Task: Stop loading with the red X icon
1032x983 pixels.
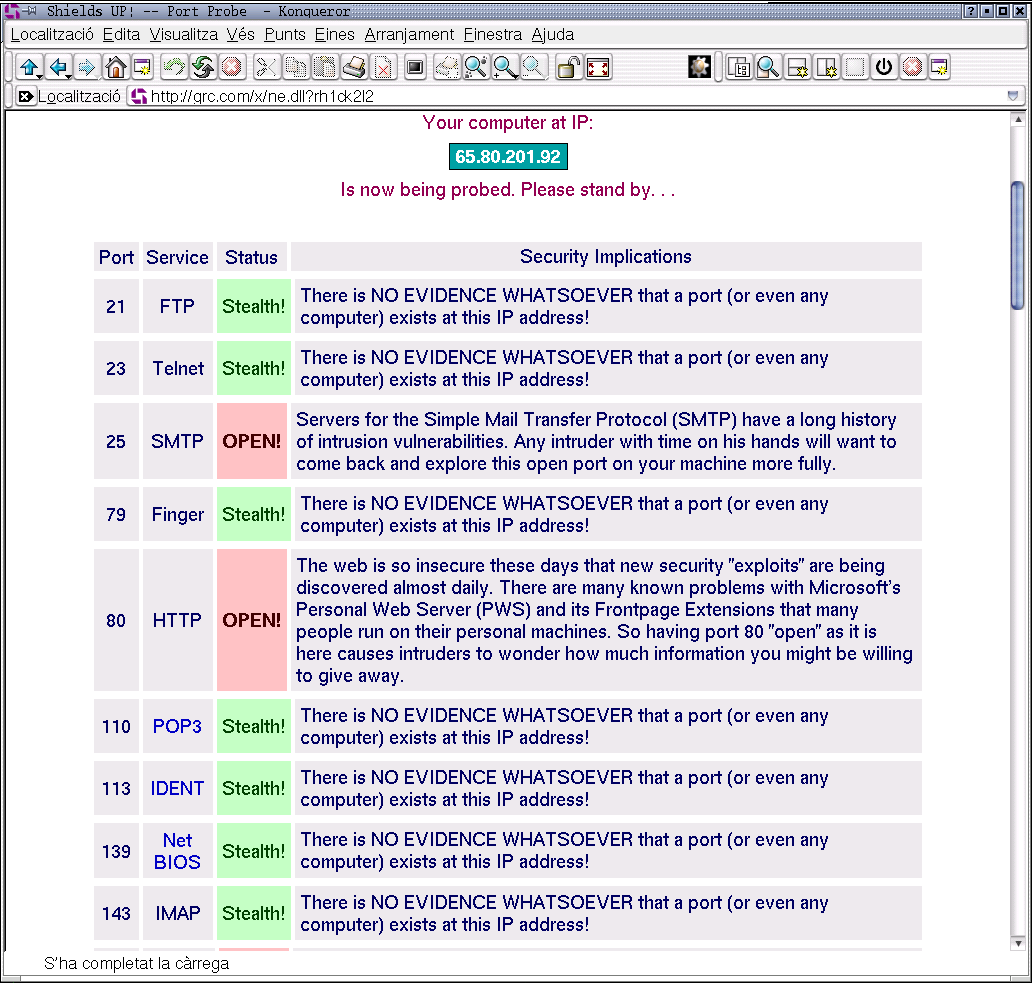Action: [232, 66]
